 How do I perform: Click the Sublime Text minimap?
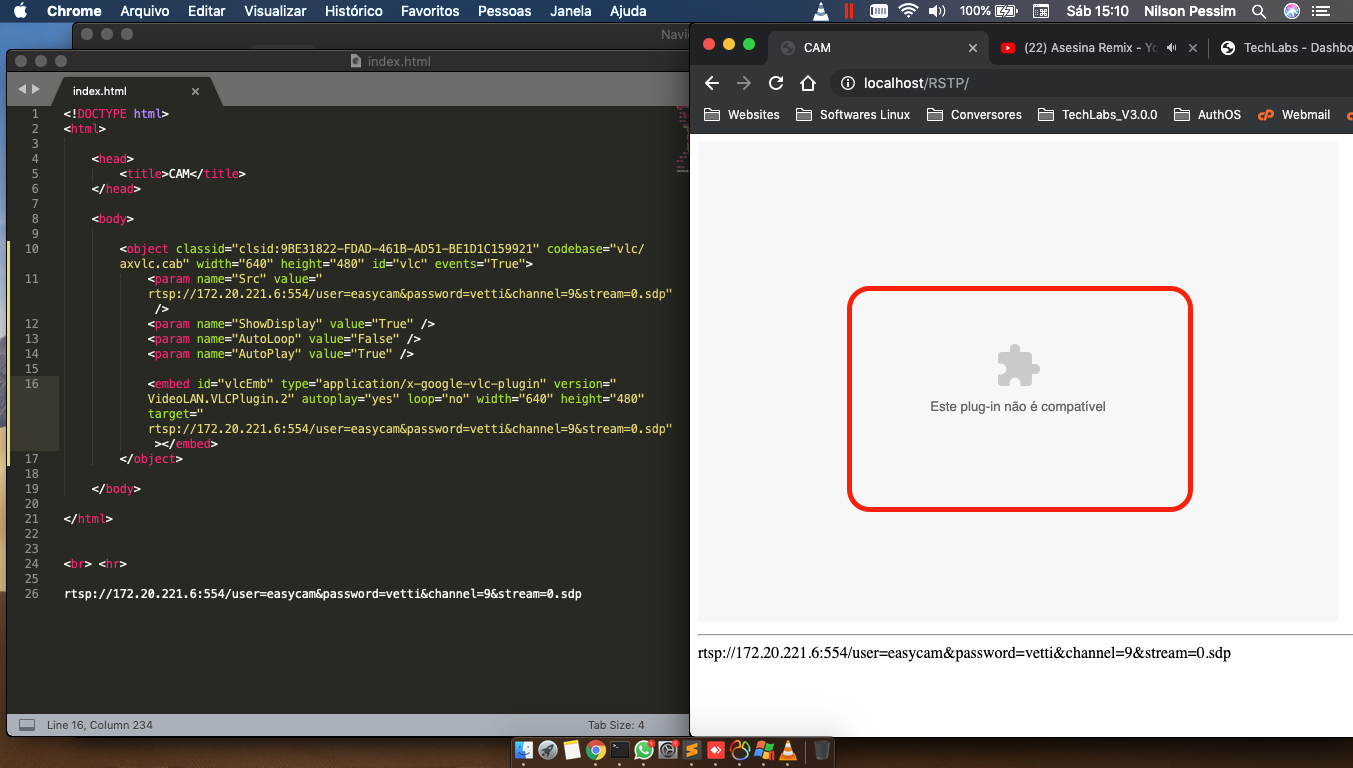(681, 140)
